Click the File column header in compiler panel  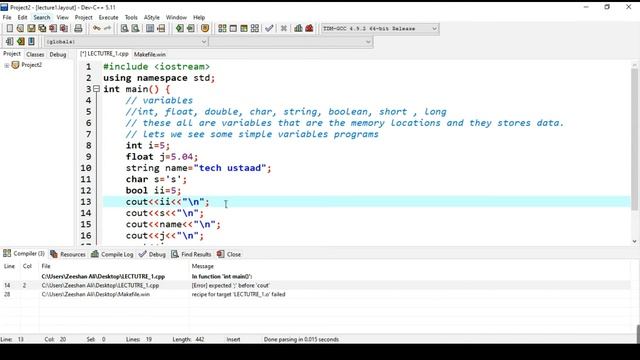(46, 266)
